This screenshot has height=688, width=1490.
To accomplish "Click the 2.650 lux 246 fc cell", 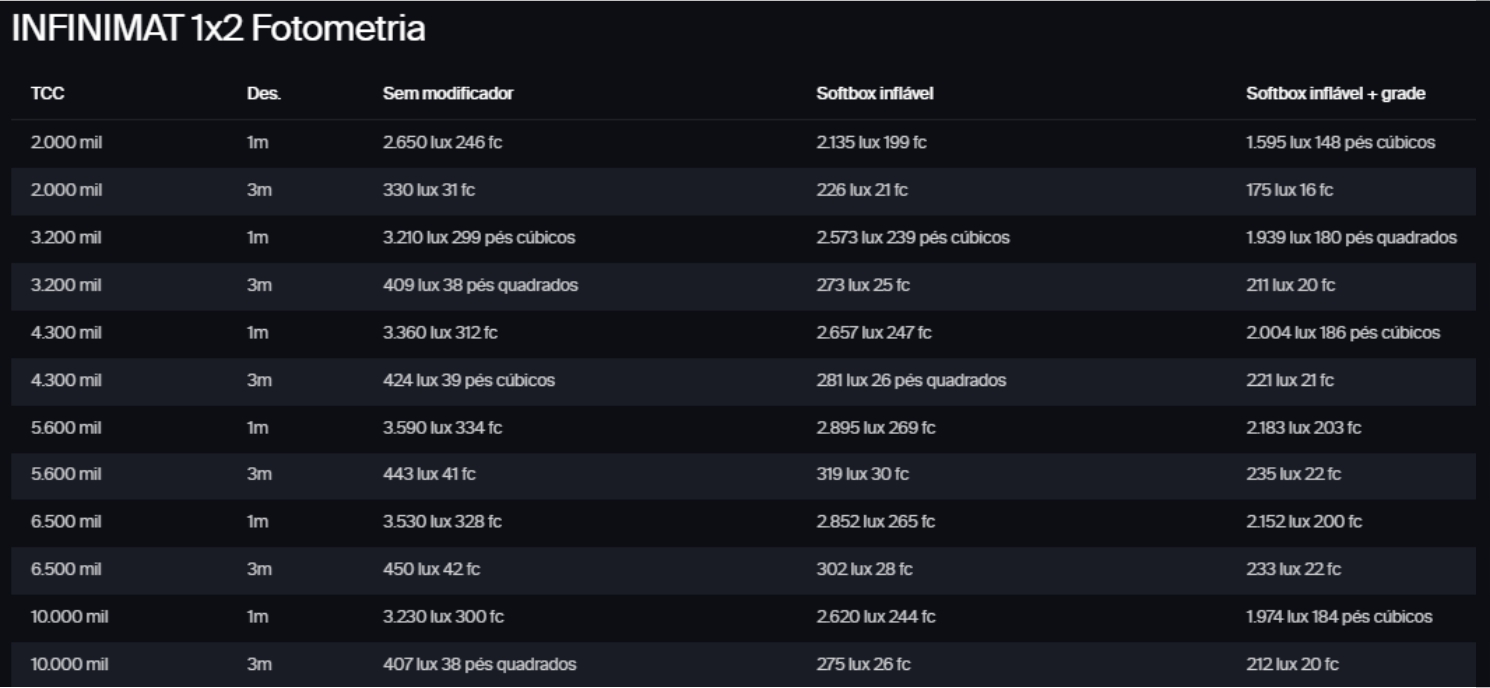I will [441, 142].
